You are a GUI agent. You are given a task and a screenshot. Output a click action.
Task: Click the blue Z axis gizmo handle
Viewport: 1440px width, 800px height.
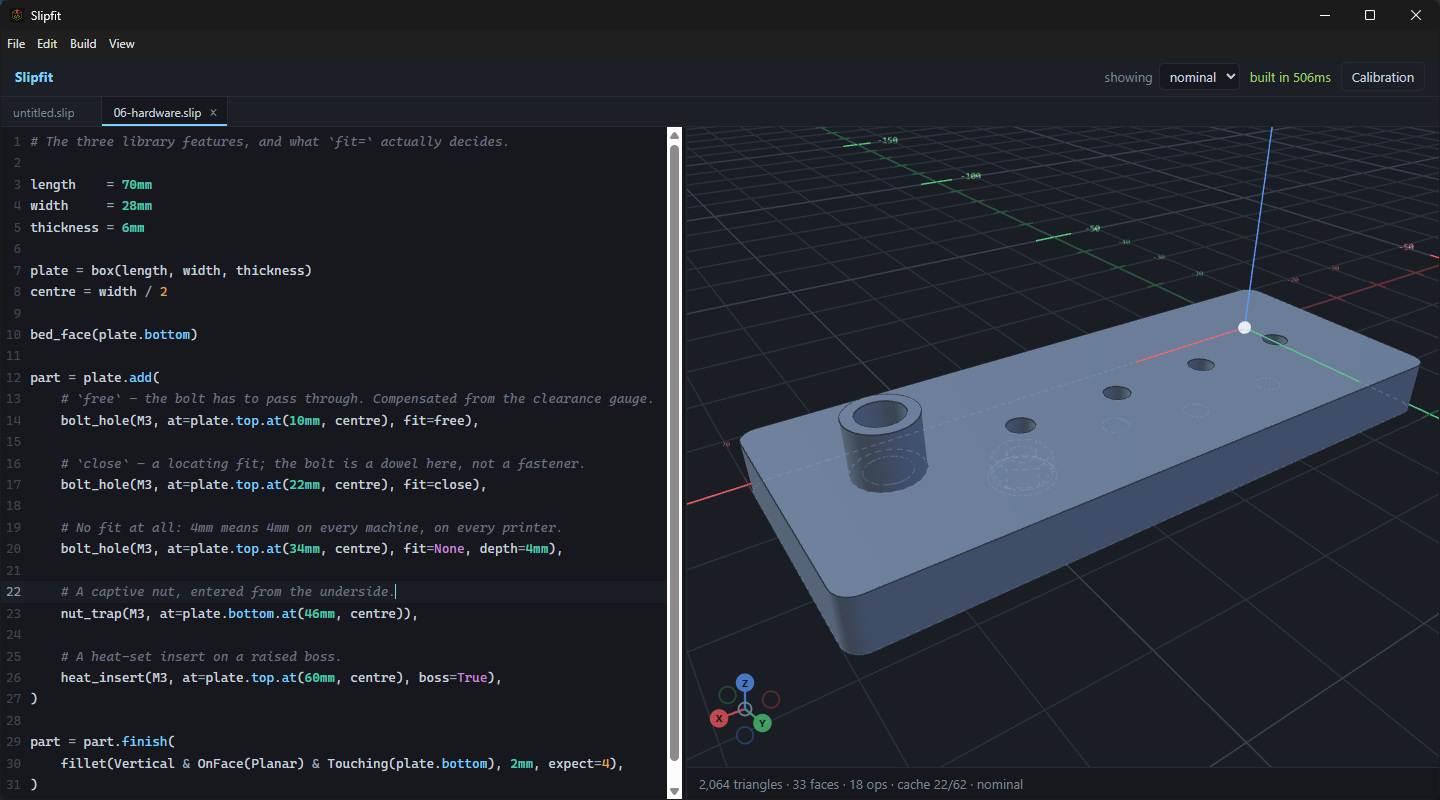pos(745,683)
